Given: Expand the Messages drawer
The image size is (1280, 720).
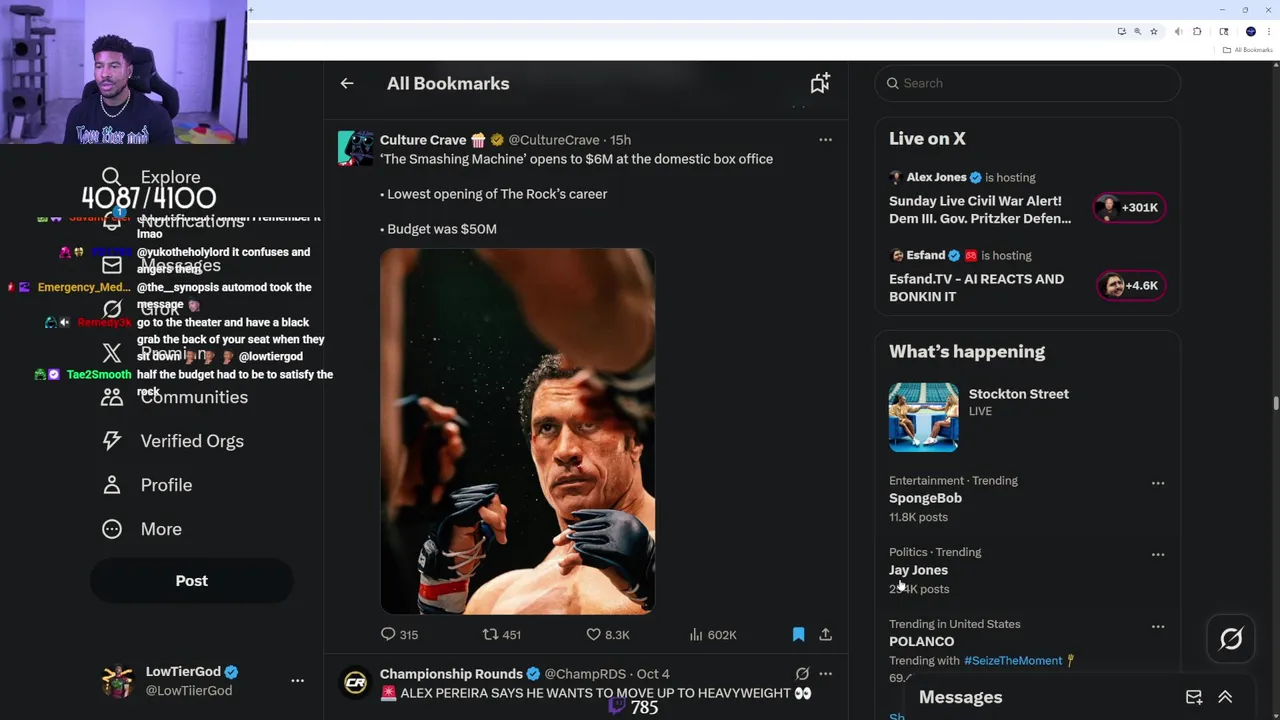Looking at the screenshot, I should [x=1225, y=697].
